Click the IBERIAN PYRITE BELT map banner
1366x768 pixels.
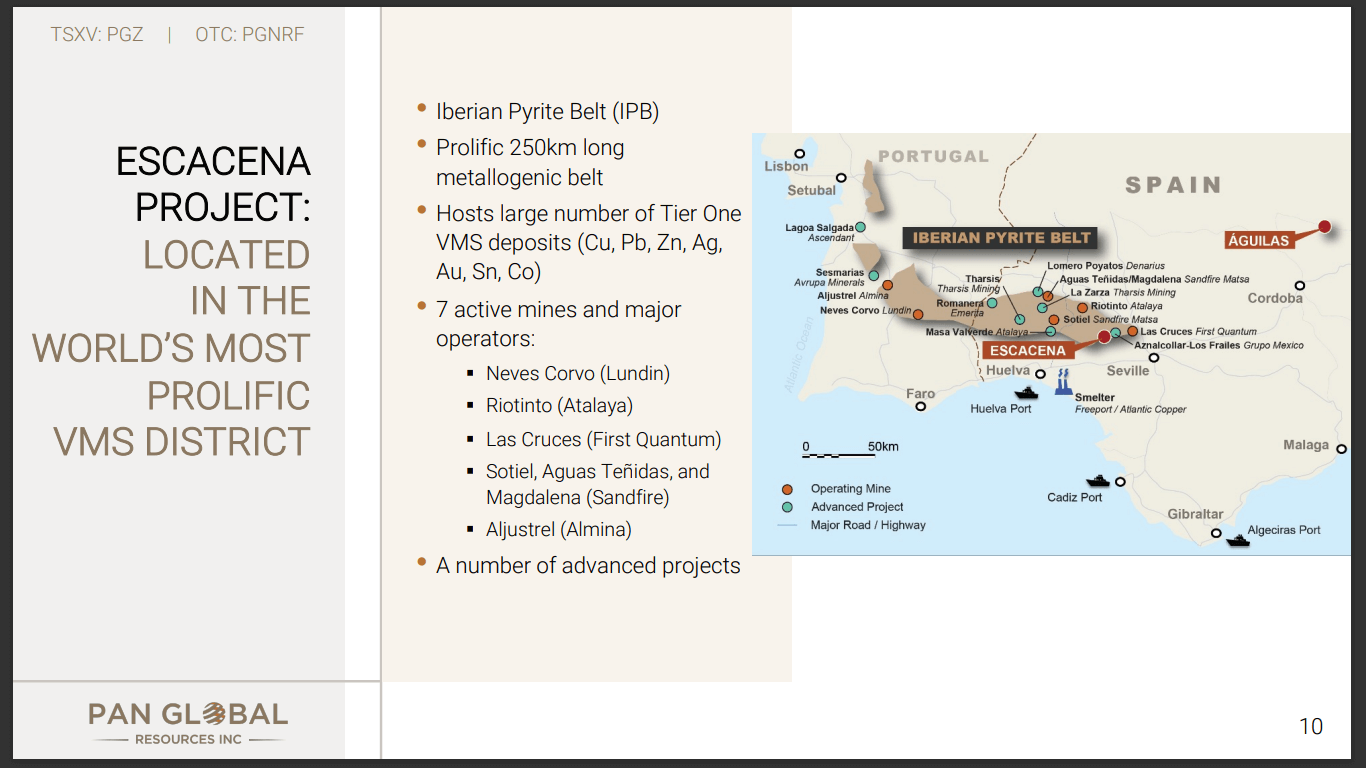click(999, 239)
